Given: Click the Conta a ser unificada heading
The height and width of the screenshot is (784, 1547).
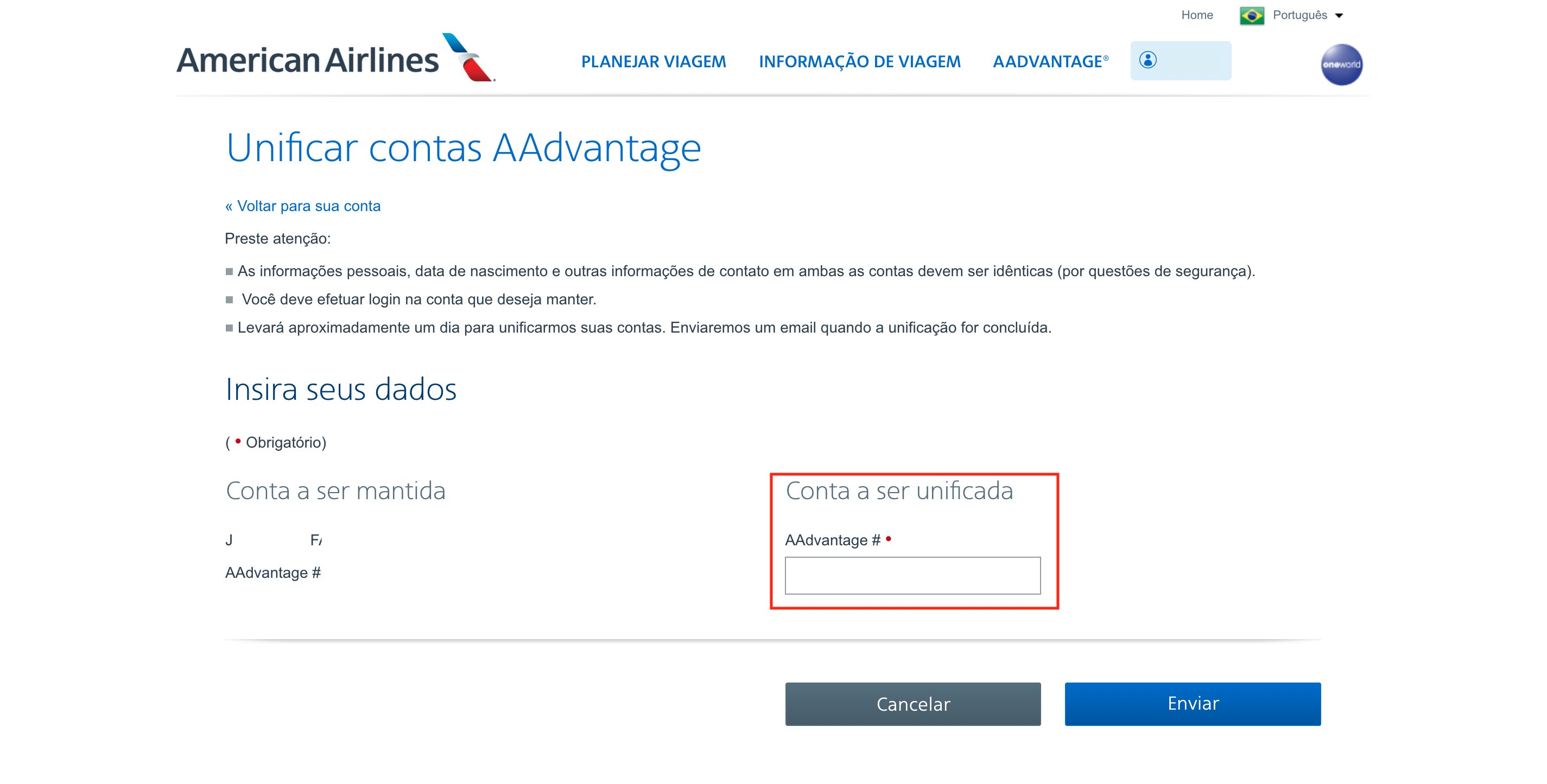Looking at the screenshot, I should pos(899,490).
